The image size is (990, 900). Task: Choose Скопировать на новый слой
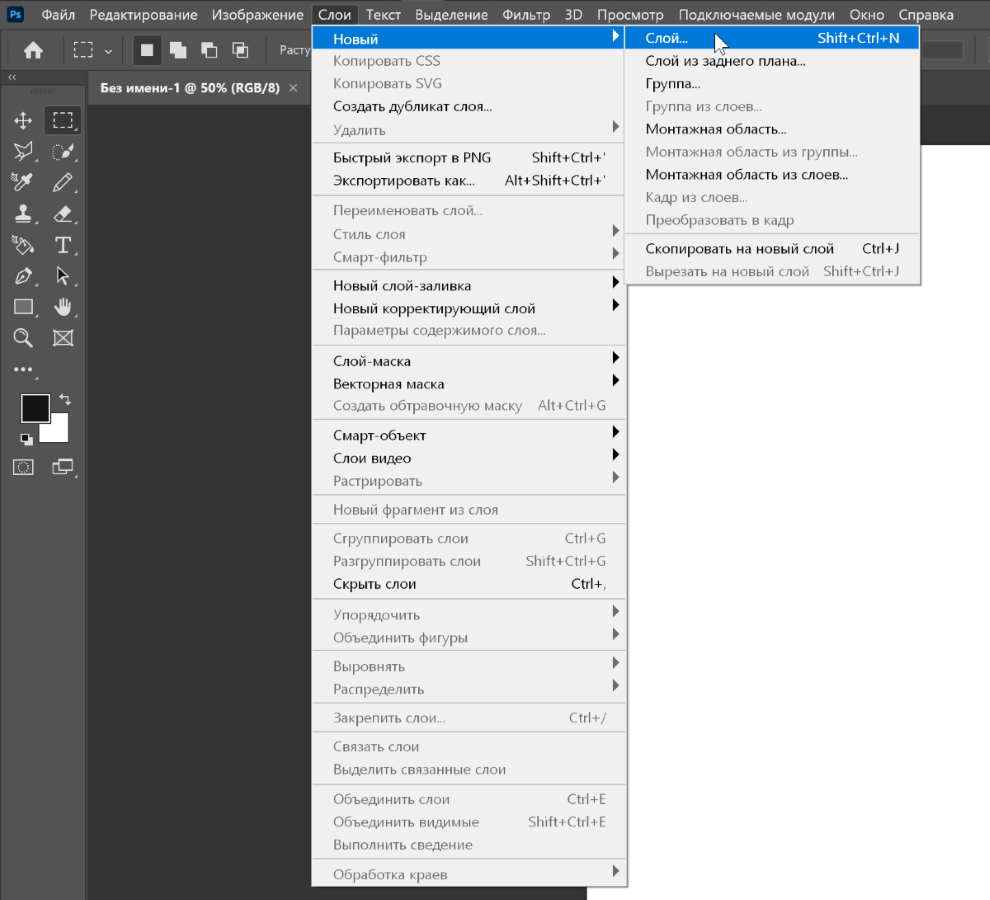tap(772, 249)
